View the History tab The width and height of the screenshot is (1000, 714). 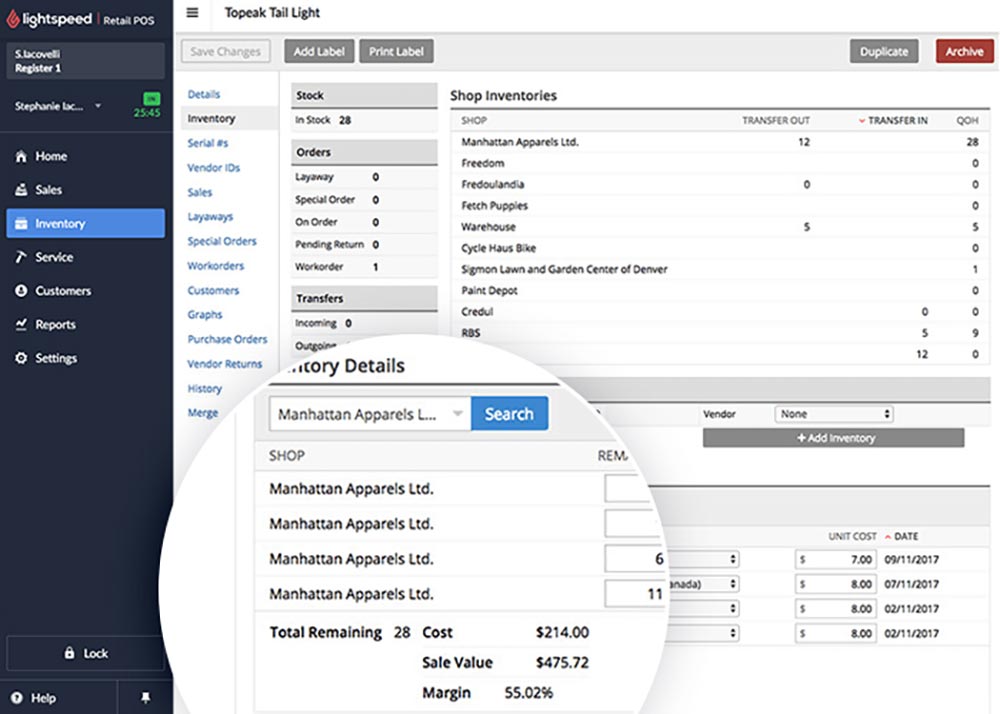[x=205, y=388]
